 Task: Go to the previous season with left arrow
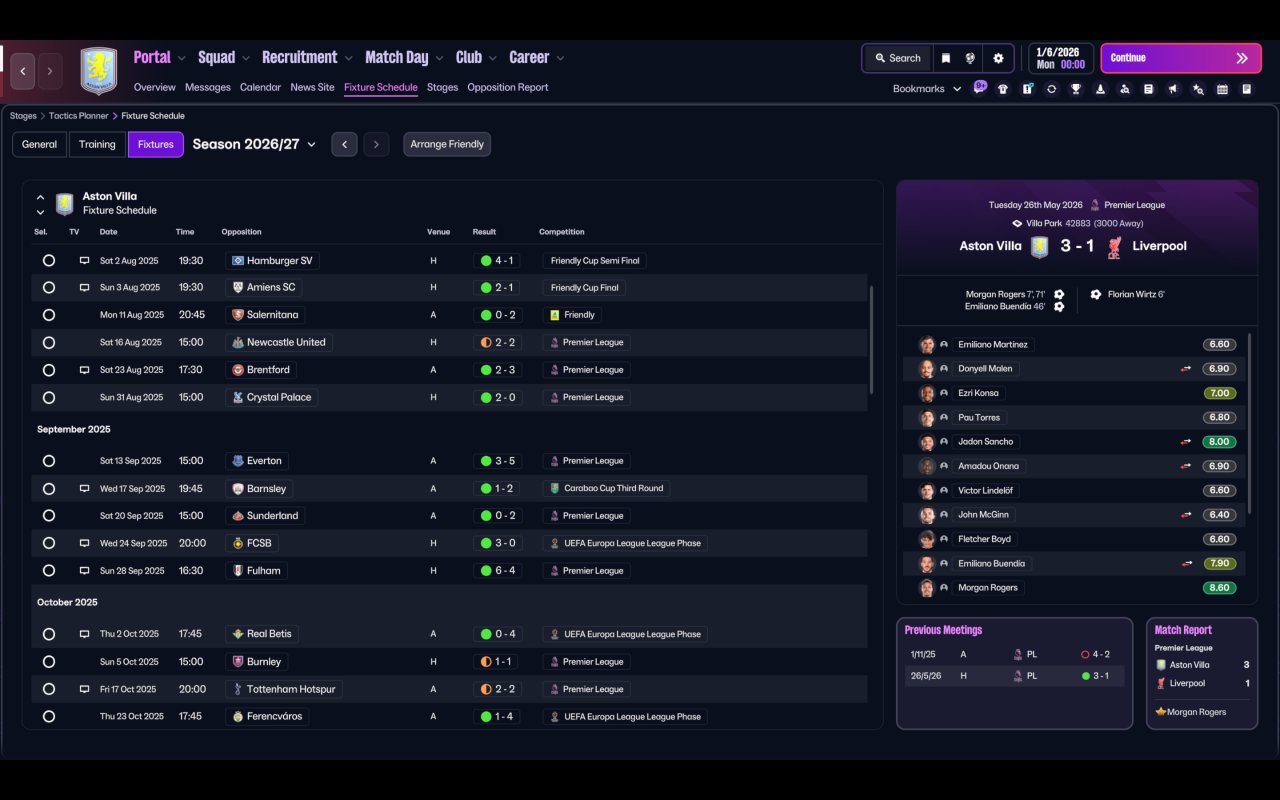tap(344, 144)
